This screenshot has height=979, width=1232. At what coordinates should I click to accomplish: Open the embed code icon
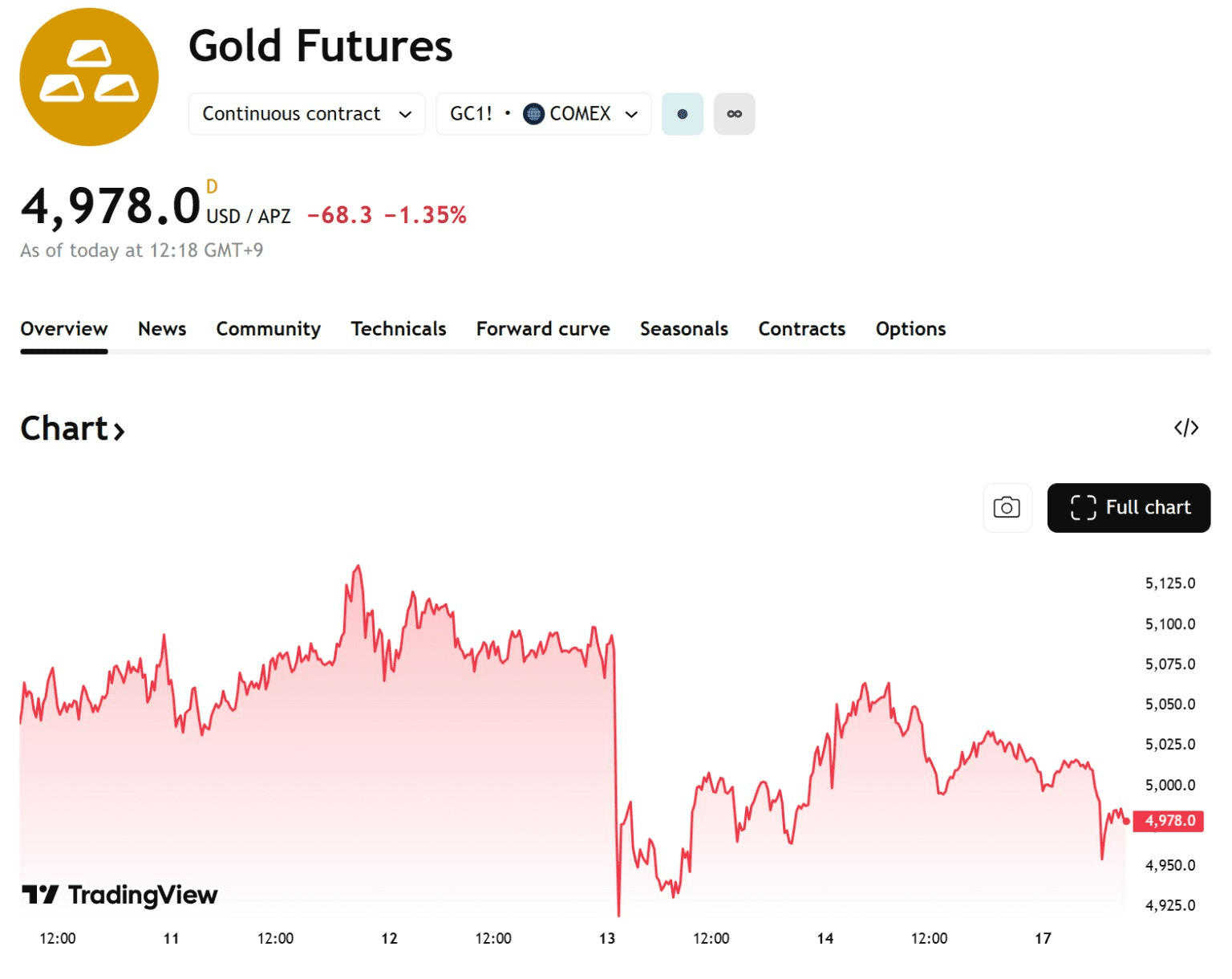tap(1185, 428)
